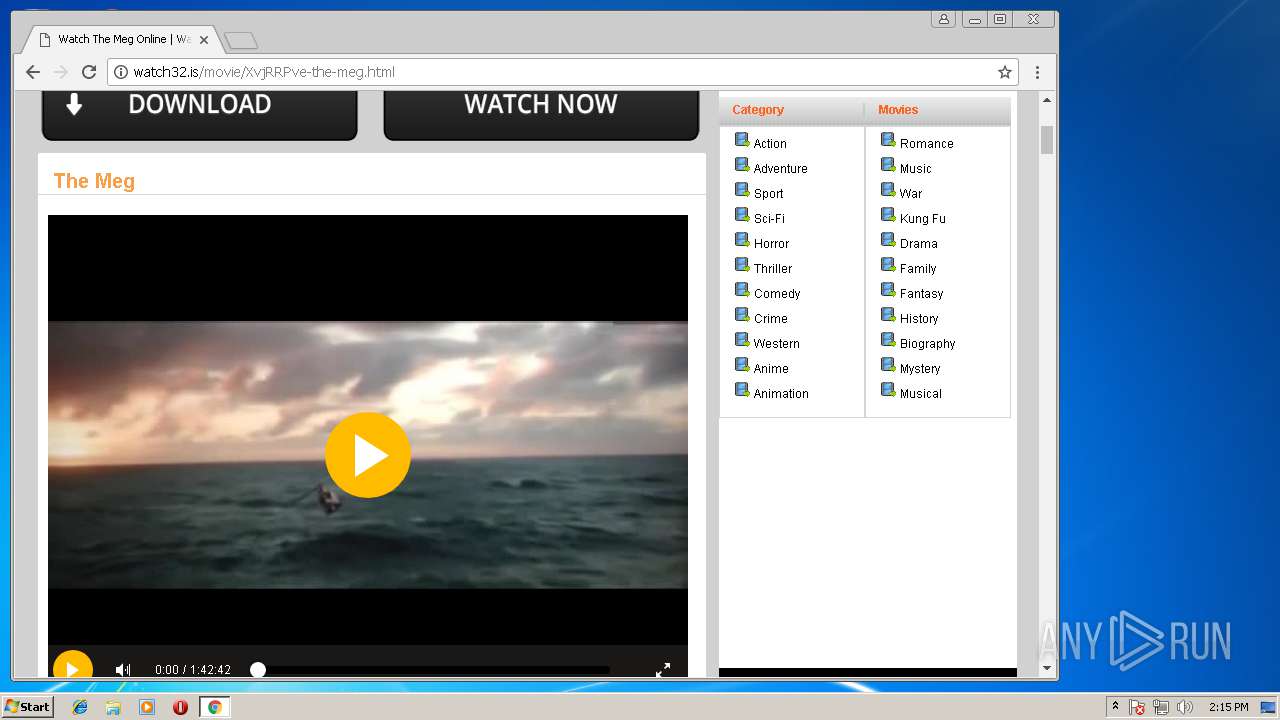The width and height of the screenshot is (1280, 720).
Task: Open the Anime category
Action: (771, 369)
